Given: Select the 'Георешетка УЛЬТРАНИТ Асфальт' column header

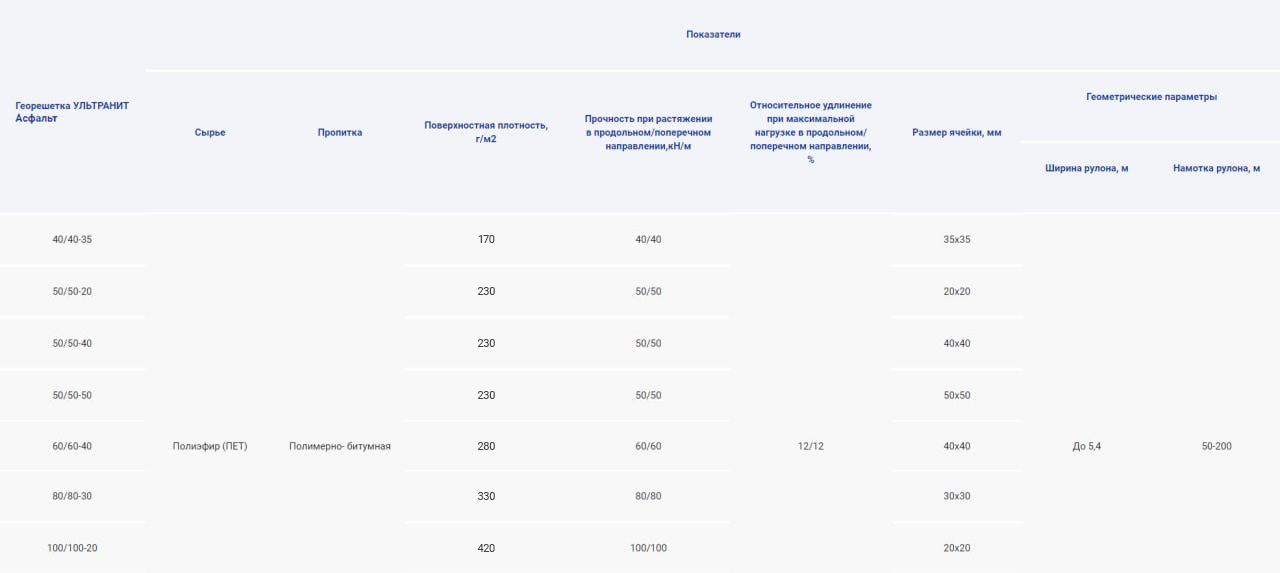Looking at the screenshot, I should [x=72, y=112].
